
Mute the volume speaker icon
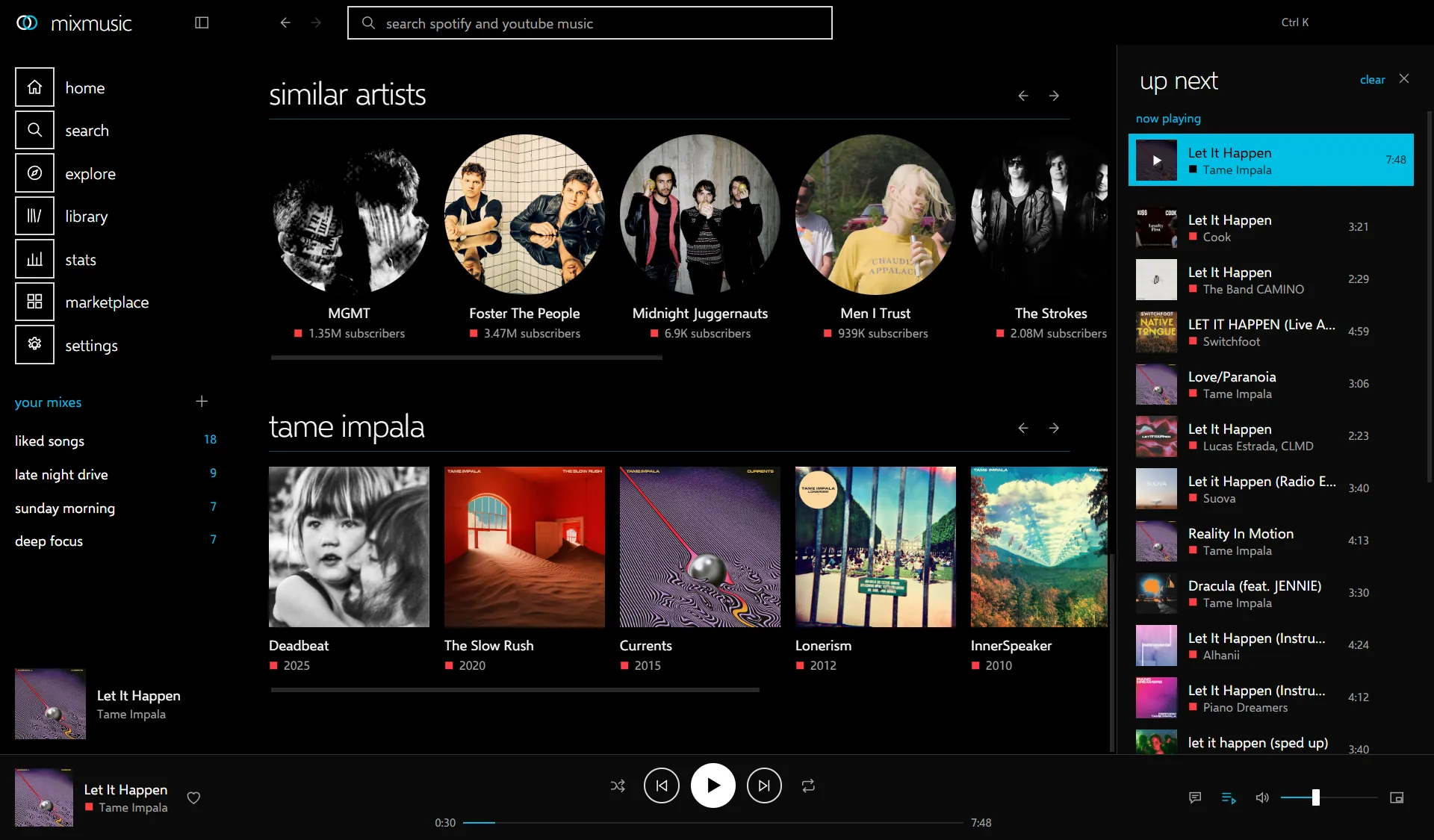click(x=1262, y=797)
